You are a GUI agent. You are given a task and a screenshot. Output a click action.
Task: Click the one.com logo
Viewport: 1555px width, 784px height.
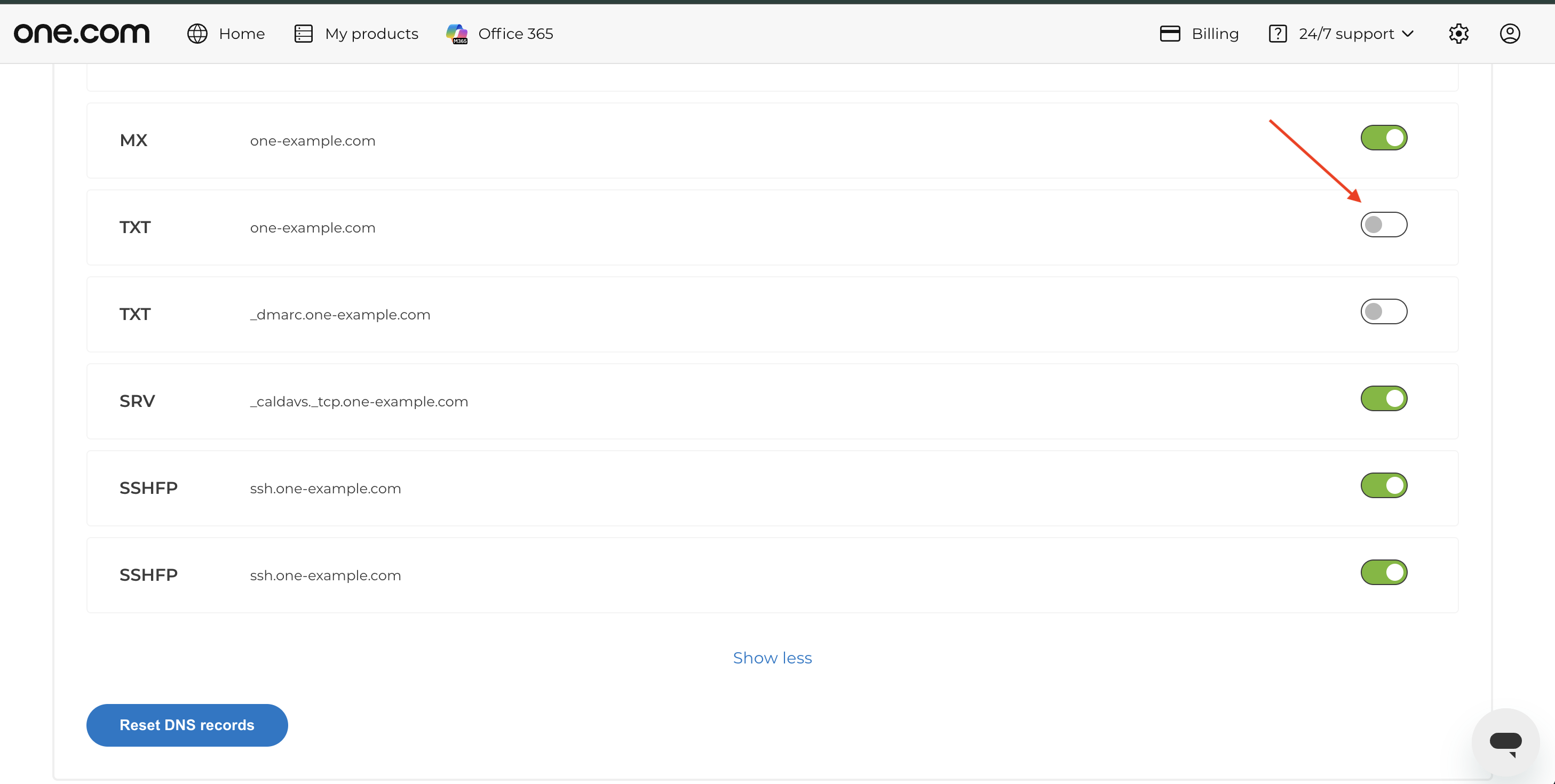(82, 33)
